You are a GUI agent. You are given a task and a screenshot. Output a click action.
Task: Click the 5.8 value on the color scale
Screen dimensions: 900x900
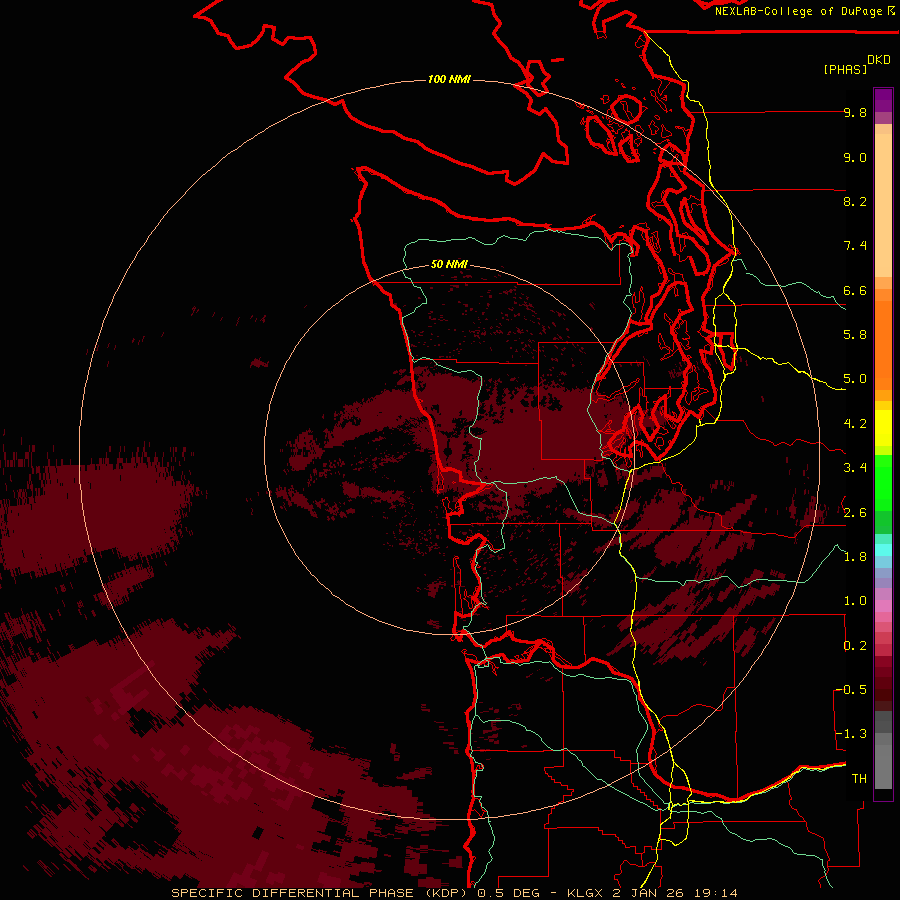[x=855, y=335]
